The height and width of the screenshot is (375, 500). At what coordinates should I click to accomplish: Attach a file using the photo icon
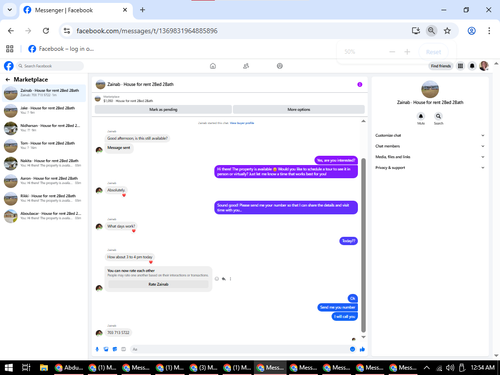[x=106, y=349]
